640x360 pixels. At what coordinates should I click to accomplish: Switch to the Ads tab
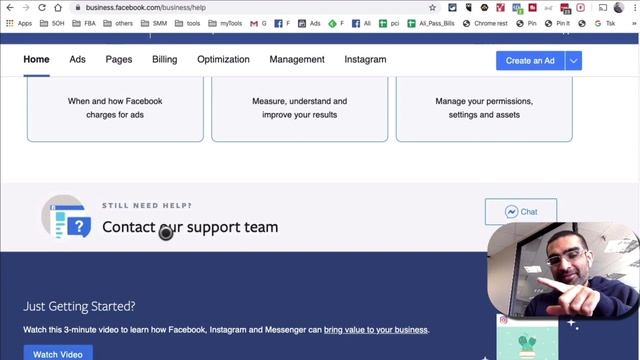(x=77, y=60)
